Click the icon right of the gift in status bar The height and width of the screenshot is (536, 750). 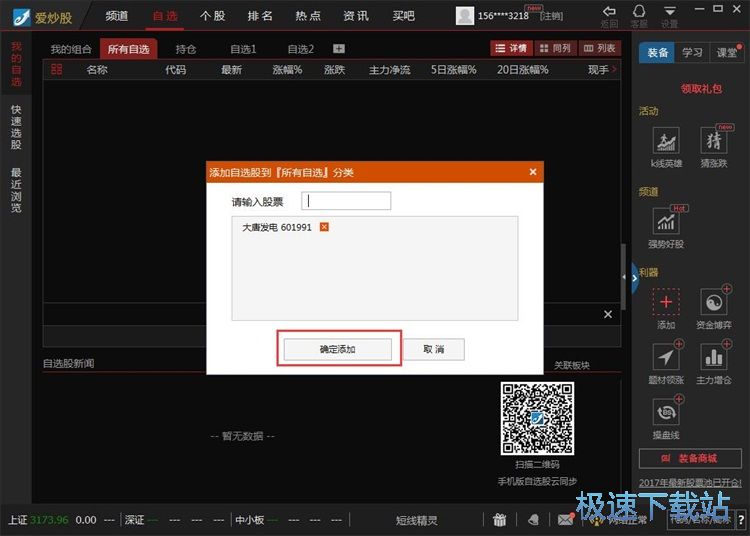[533, 519]
